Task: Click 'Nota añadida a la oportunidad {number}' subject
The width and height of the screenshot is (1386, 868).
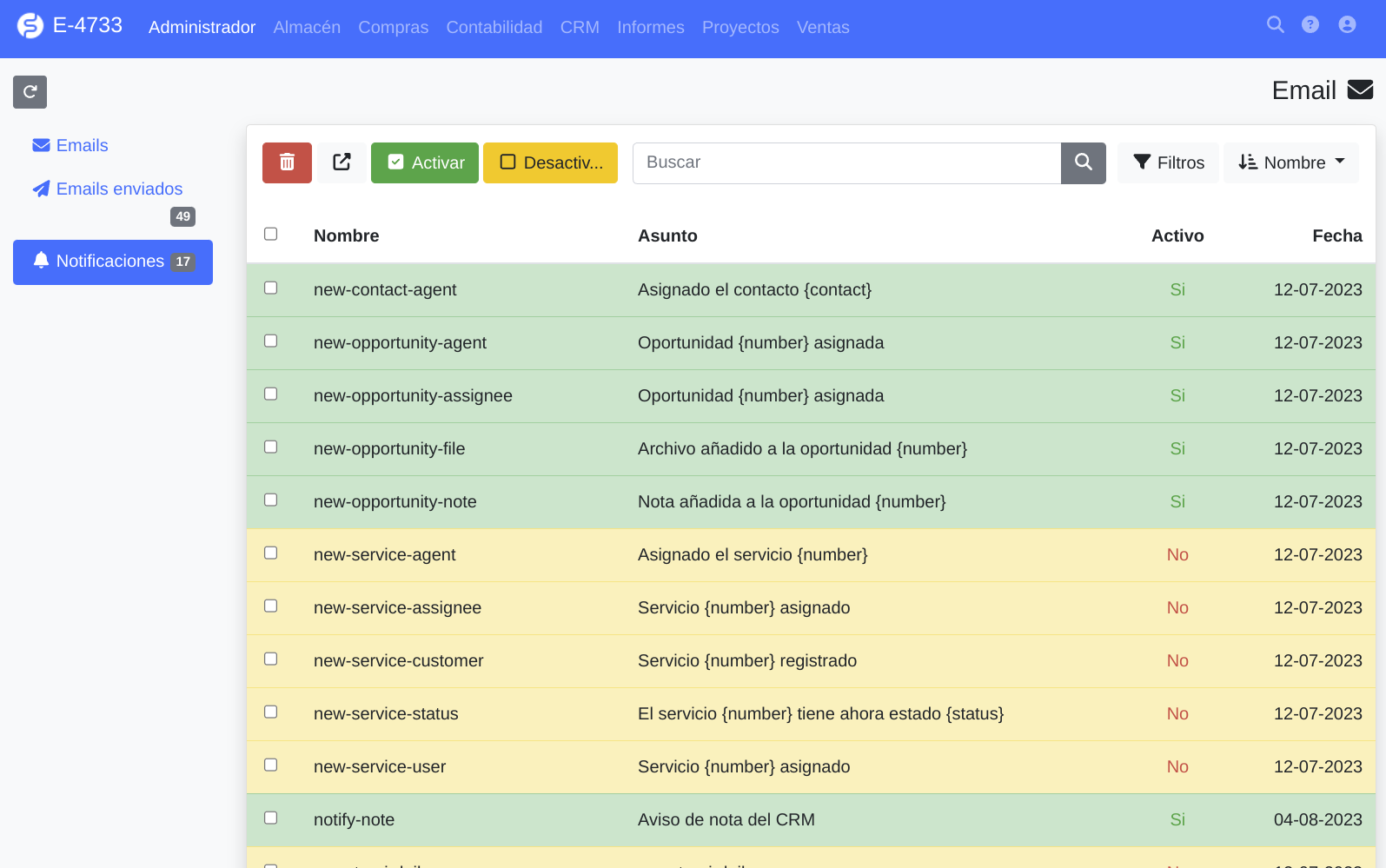Action: pyautogui.click(x=792, y=501)
